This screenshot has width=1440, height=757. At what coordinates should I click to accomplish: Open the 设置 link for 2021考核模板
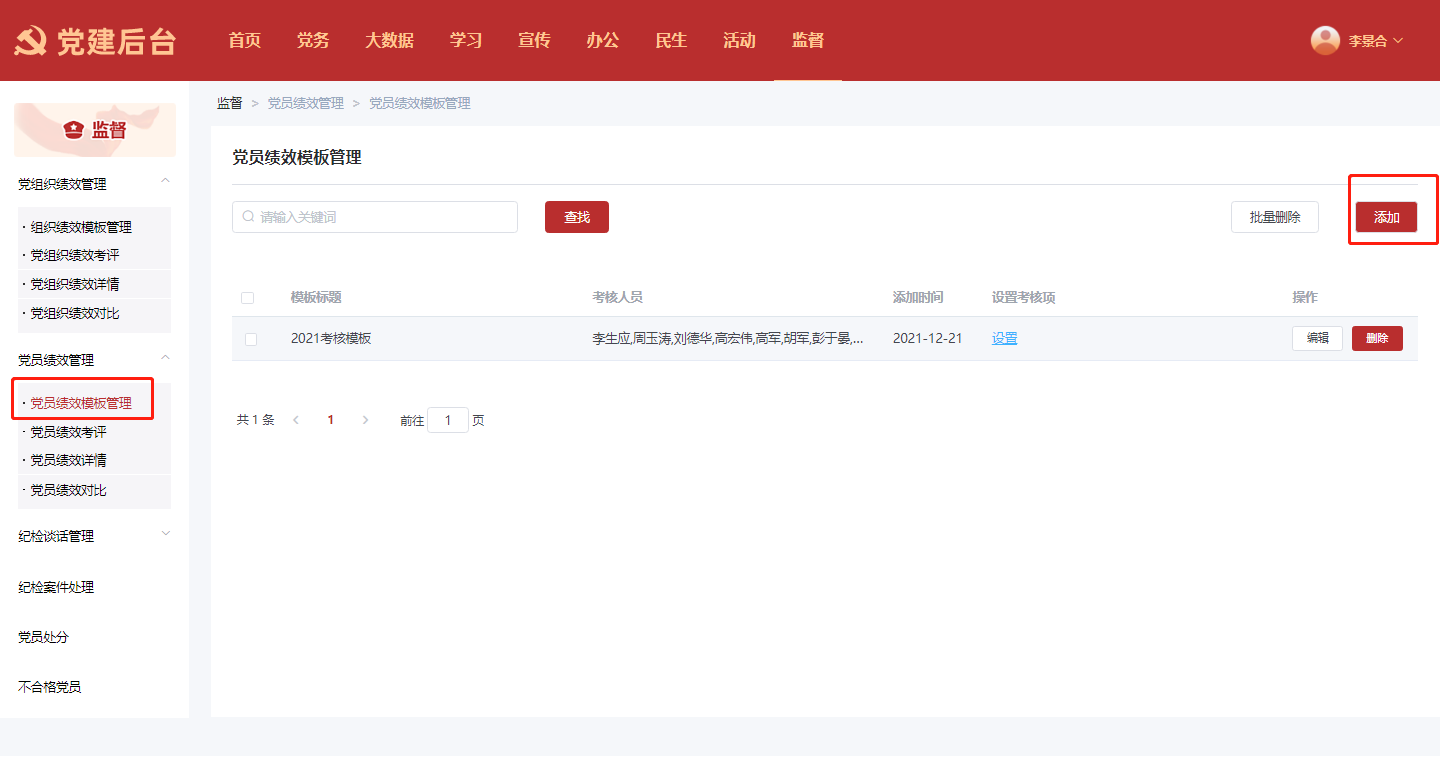pos(1004,339)
